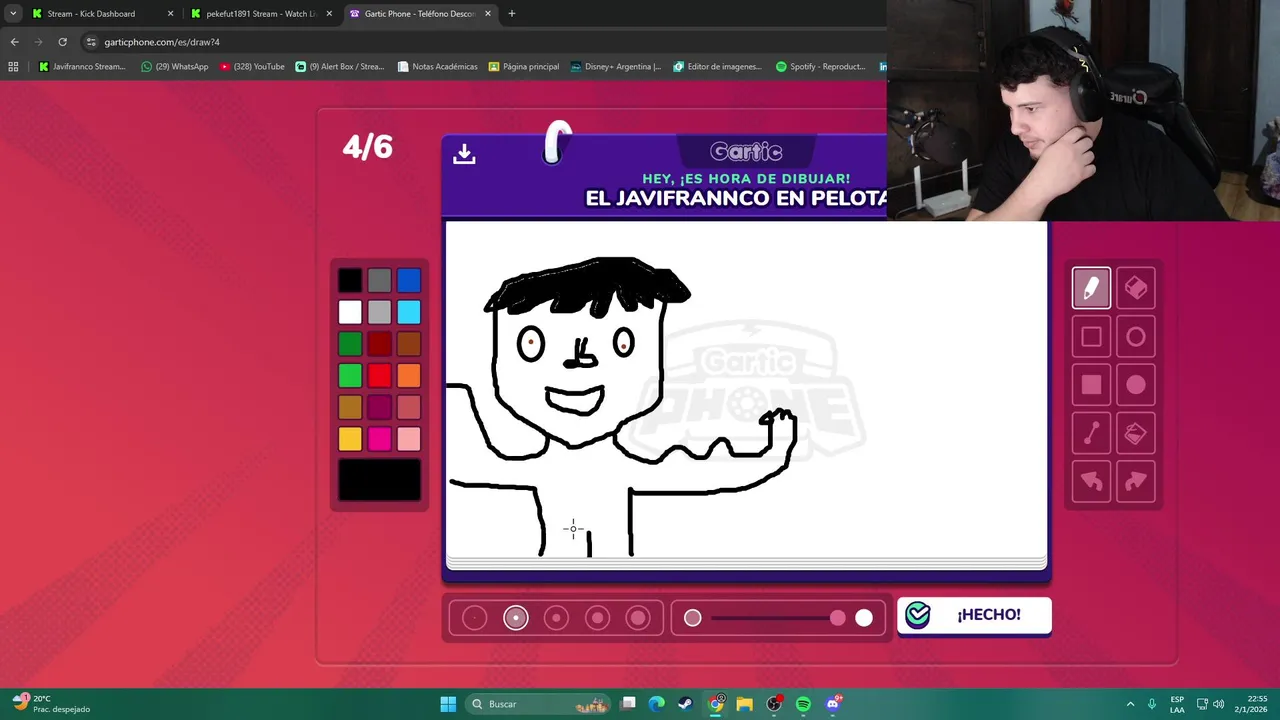Pick the bright red color swatch

(379, 376)
